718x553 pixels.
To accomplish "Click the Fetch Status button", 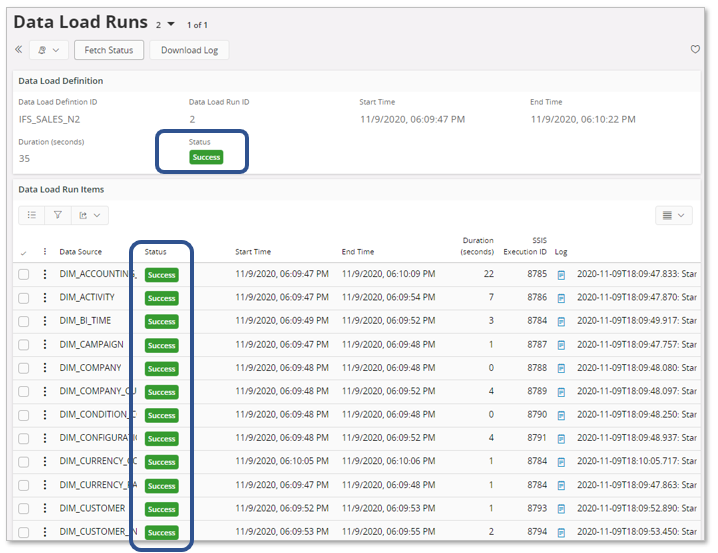I will (109, 50).
